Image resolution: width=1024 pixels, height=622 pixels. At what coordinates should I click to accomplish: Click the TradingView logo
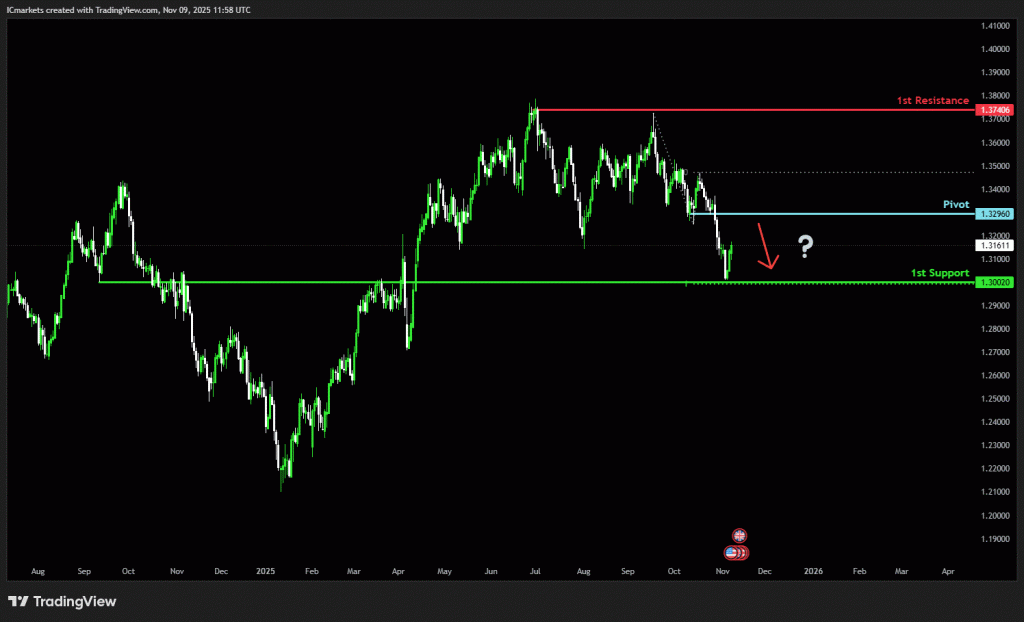point(62,601)
